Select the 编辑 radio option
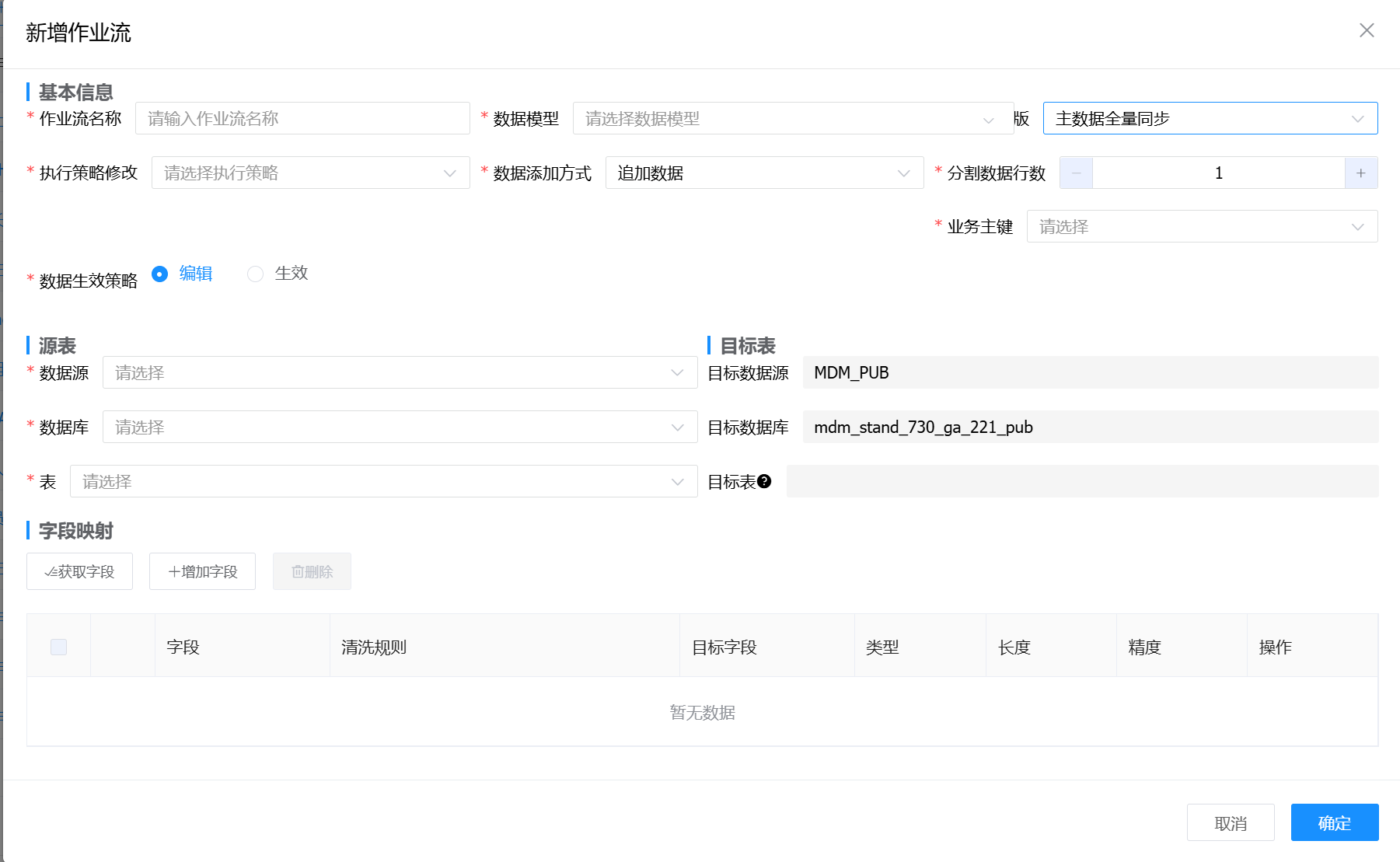 (x=160, y=274)
